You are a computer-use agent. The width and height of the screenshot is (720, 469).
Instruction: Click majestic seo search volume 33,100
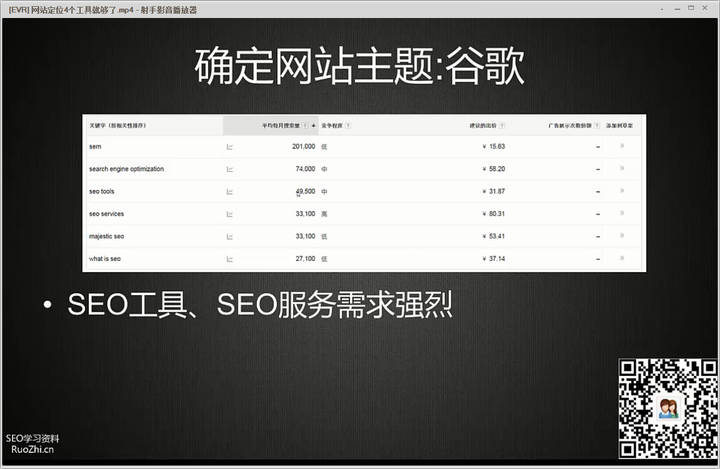305,237
